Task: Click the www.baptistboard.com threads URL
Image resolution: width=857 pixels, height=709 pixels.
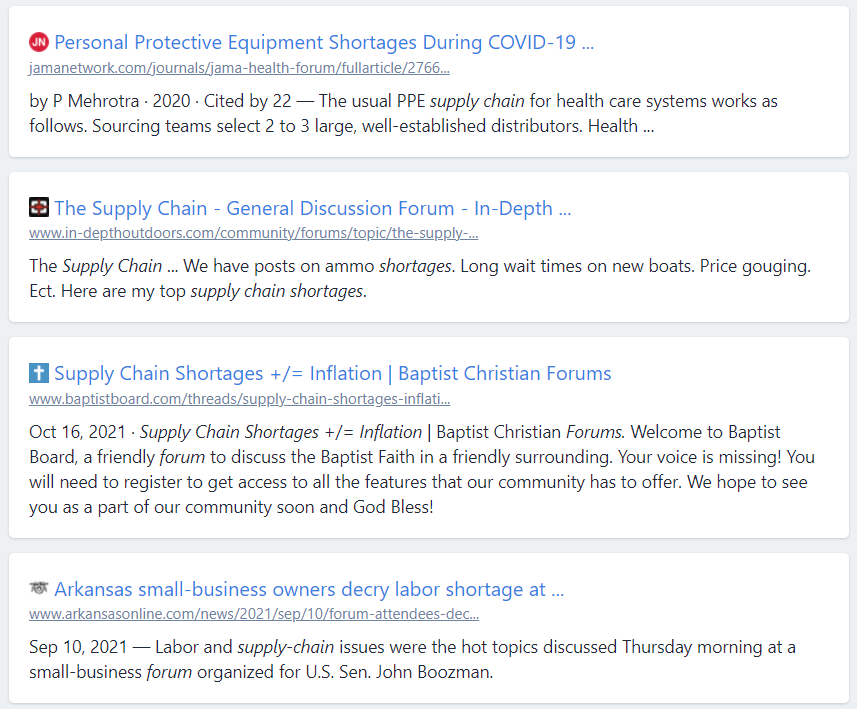Action: tap(239, 399)
